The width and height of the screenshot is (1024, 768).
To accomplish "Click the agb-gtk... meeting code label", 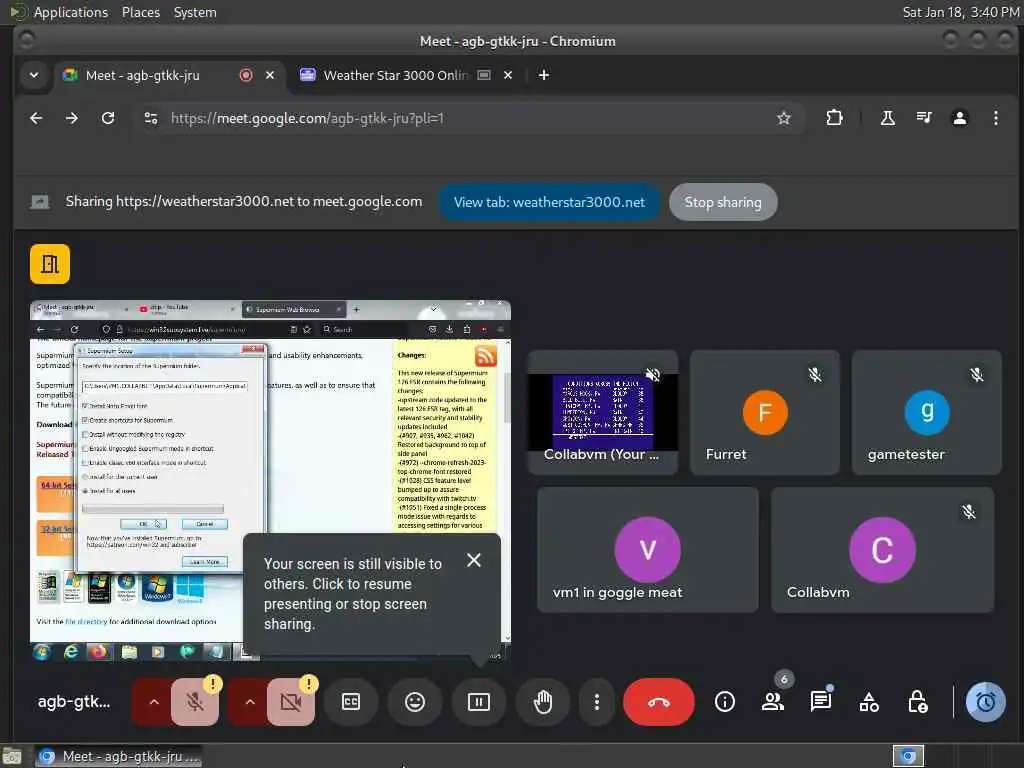I will (74, 702).
